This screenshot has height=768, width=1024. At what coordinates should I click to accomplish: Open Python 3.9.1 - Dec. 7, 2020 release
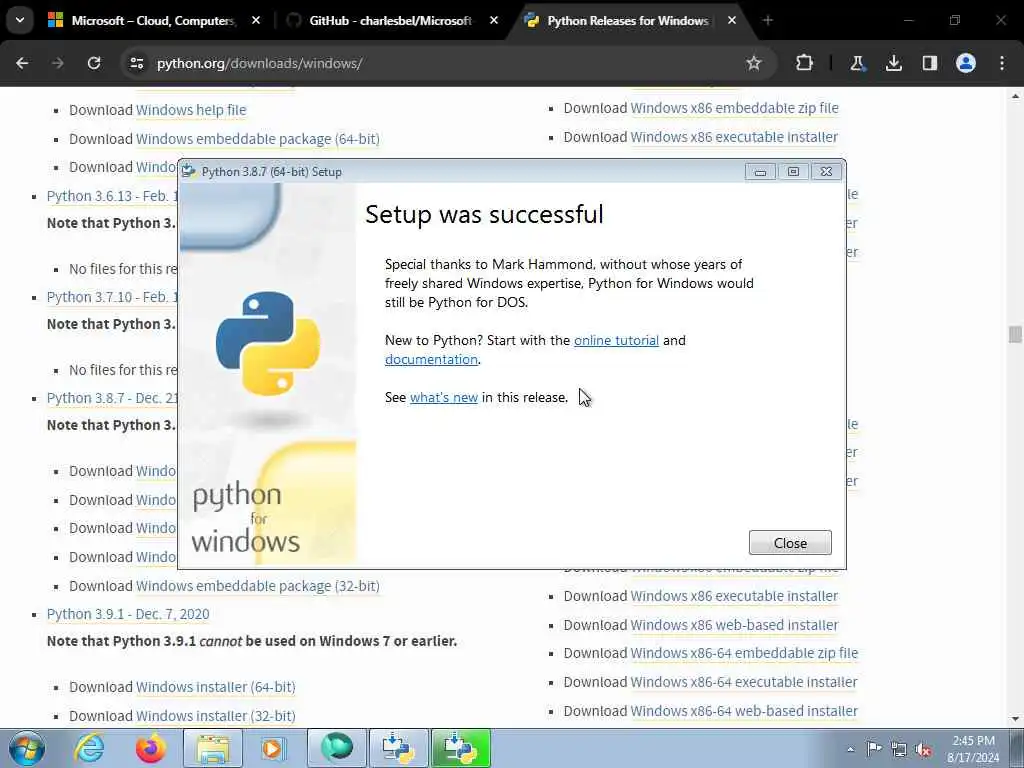click(128, 614)
